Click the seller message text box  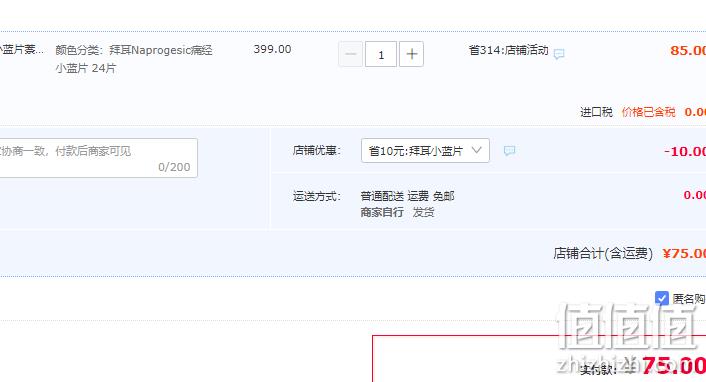tap(98, 158)
